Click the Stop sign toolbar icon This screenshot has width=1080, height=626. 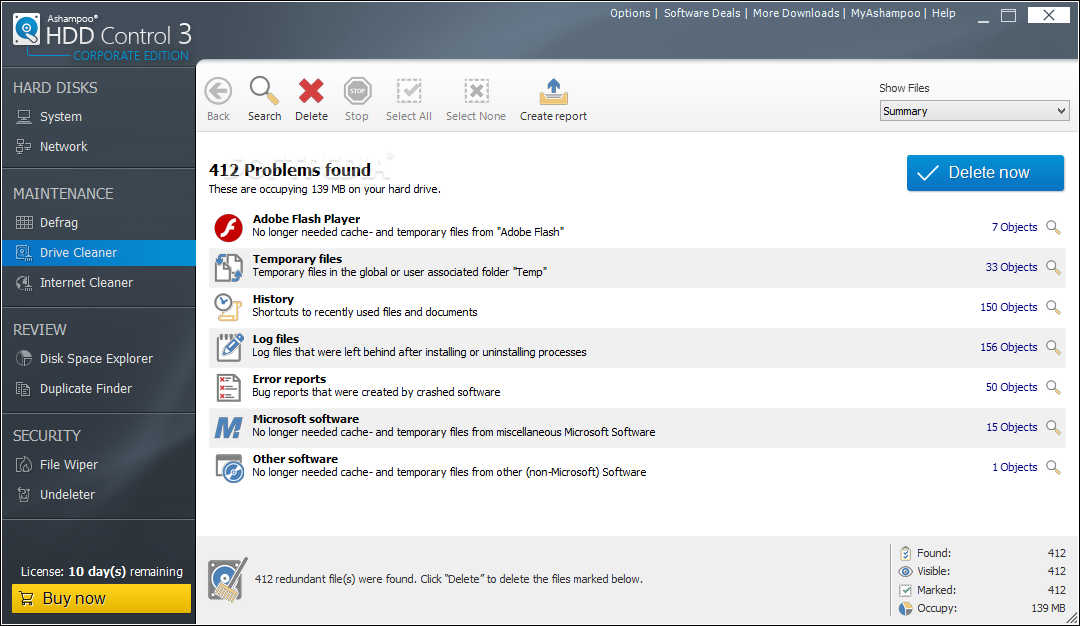(357, 91)
